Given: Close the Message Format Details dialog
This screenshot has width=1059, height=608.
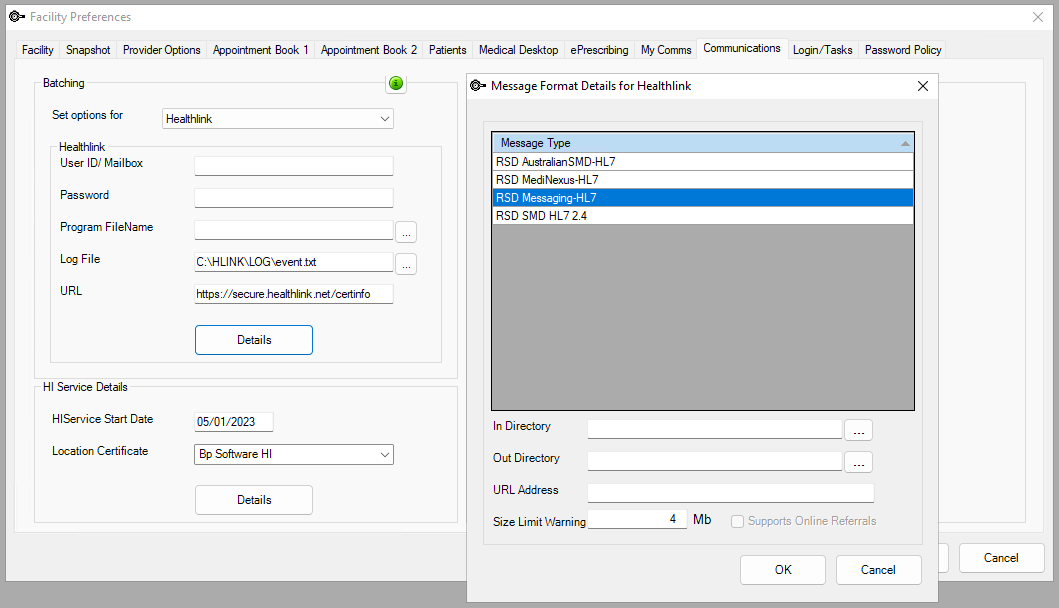Looking at the screenshot, I should click(x=922, y=86).
